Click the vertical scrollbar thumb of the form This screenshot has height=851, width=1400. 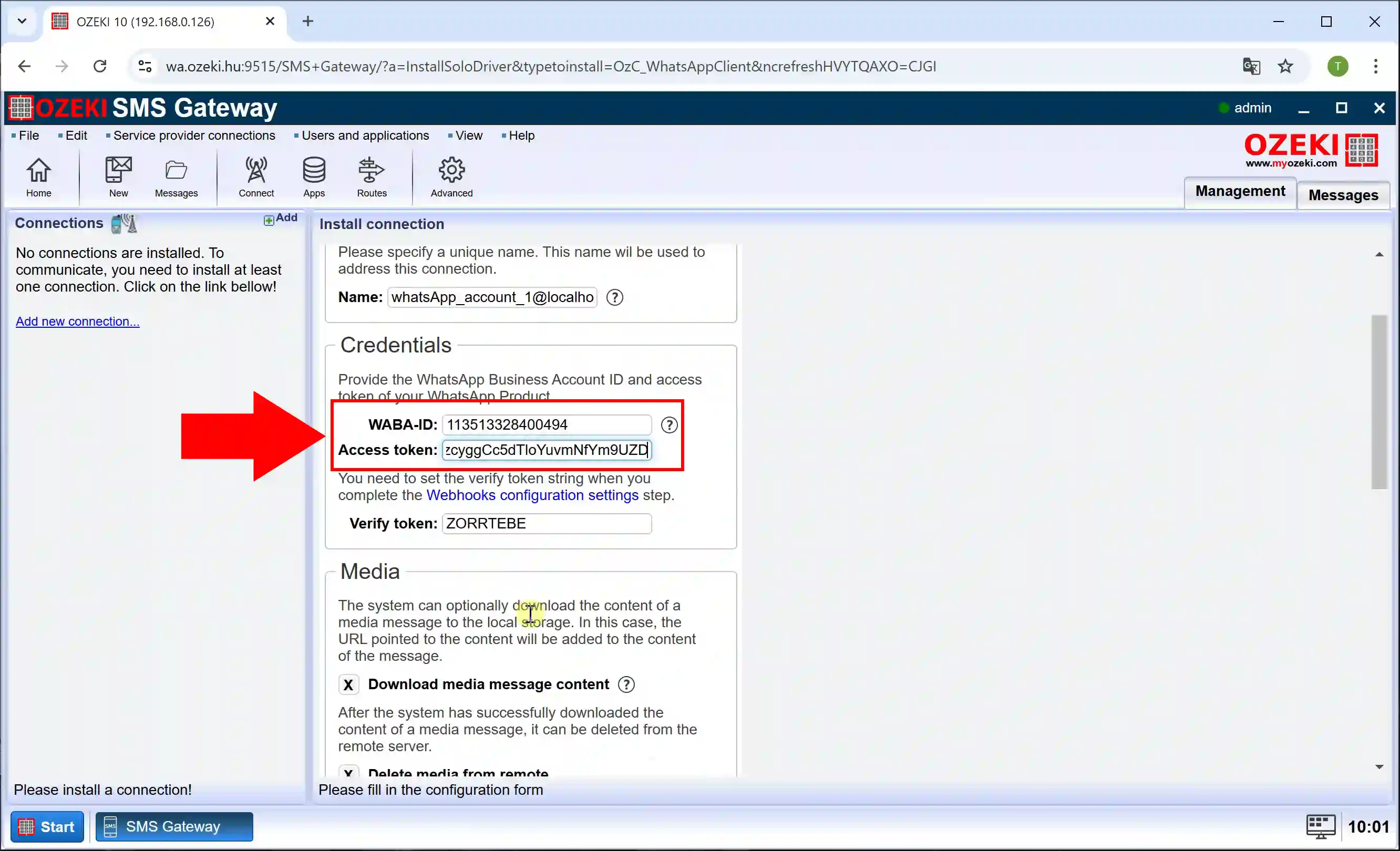point(1379,402)
